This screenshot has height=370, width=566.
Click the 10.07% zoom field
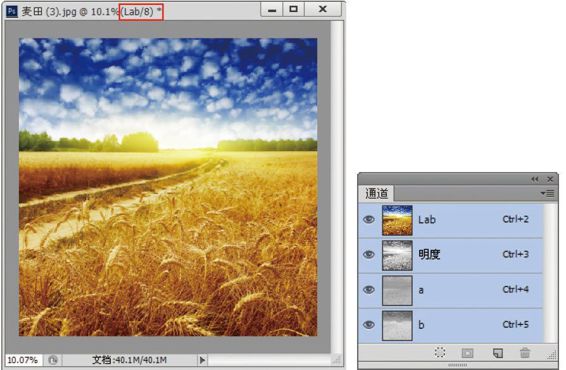click(x=23, y=360)
